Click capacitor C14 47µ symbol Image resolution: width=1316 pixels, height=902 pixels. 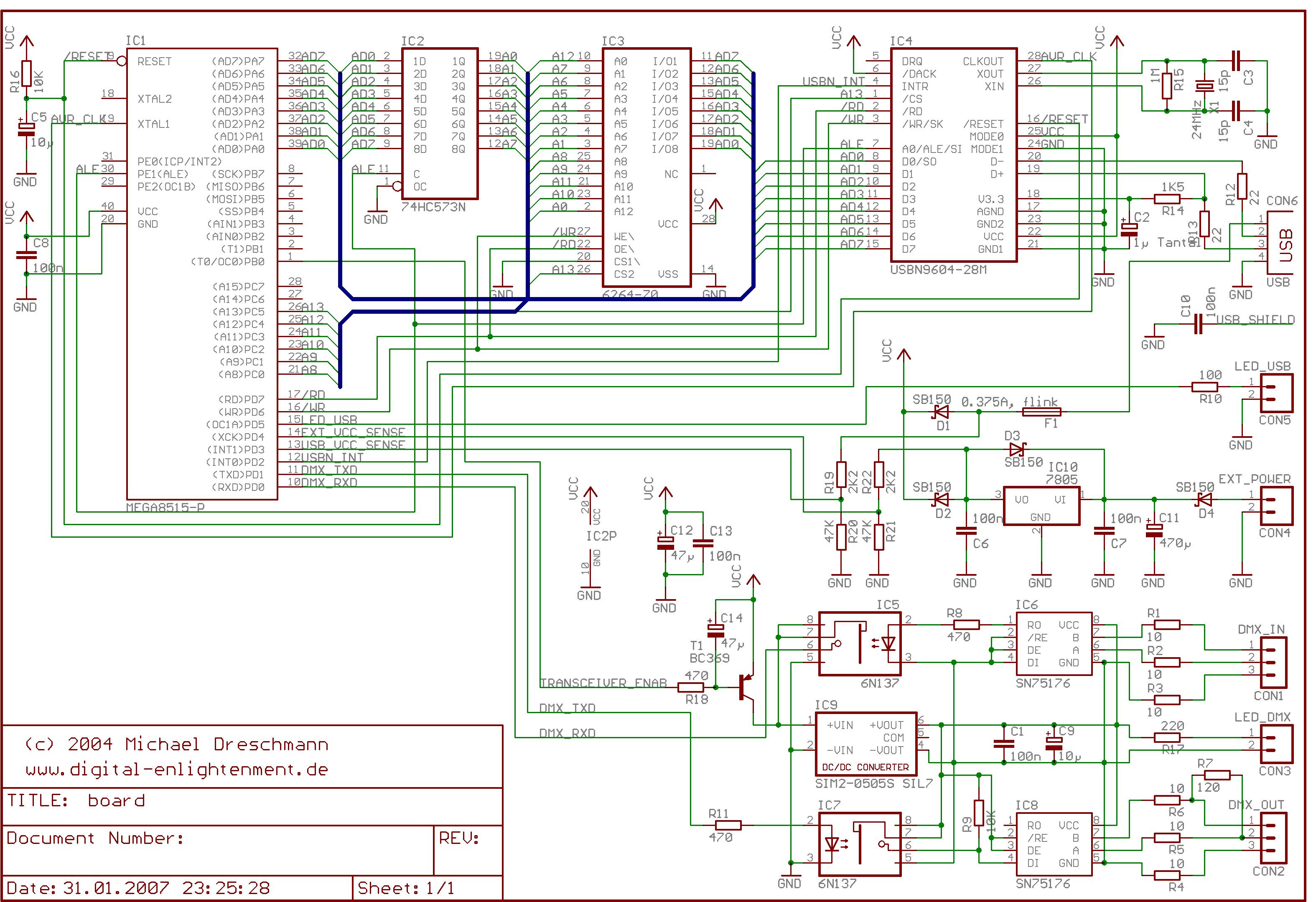[x=715, y=628]
